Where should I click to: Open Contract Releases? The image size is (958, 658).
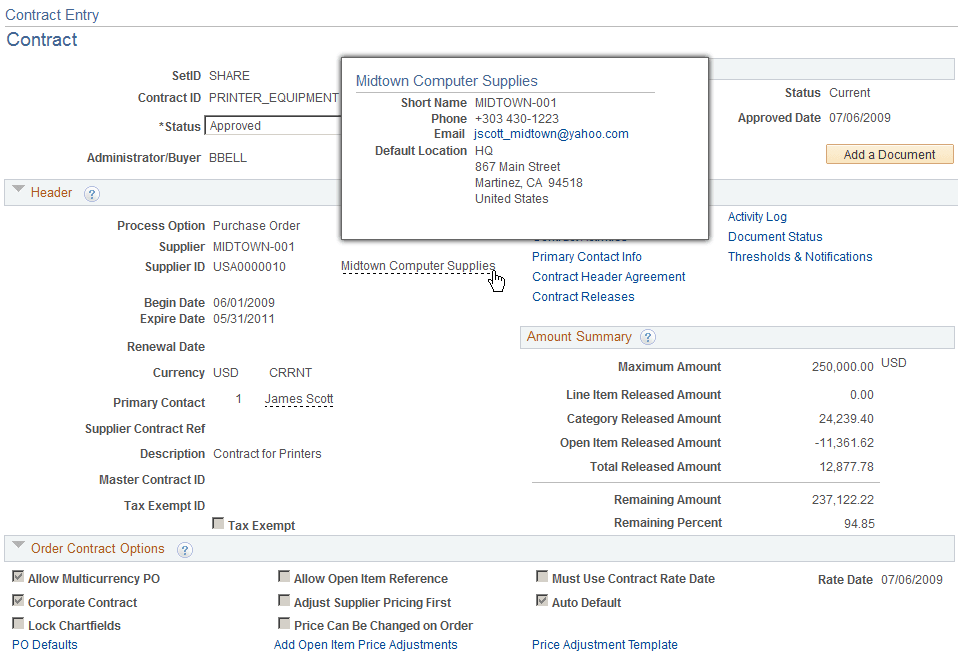(x=583, y=296)
